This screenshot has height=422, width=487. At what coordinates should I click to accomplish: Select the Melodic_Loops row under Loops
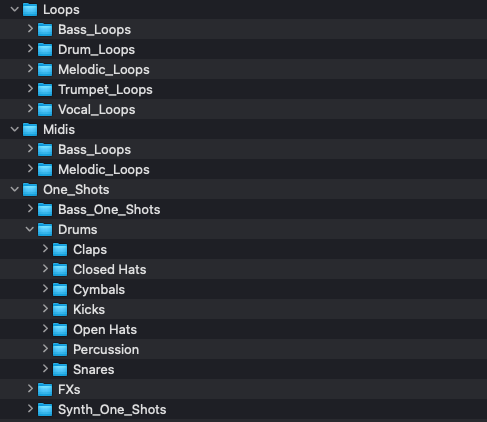(x=243, y=69)
